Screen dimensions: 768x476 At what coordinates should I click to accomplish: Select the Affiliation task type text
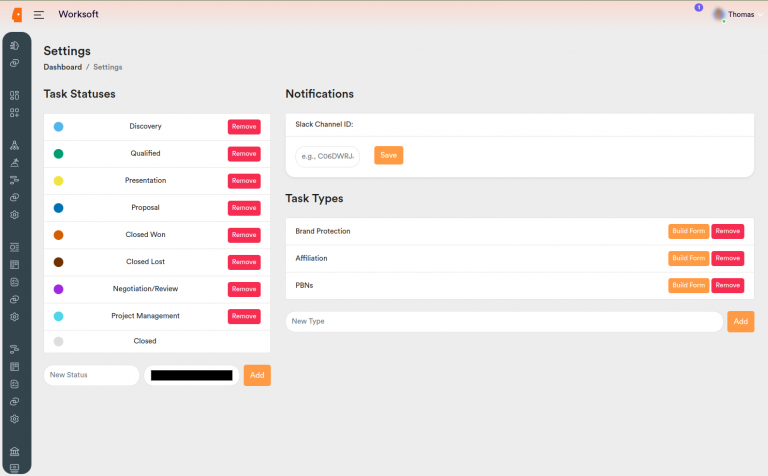pyautogui.click(x=311, y=258)
